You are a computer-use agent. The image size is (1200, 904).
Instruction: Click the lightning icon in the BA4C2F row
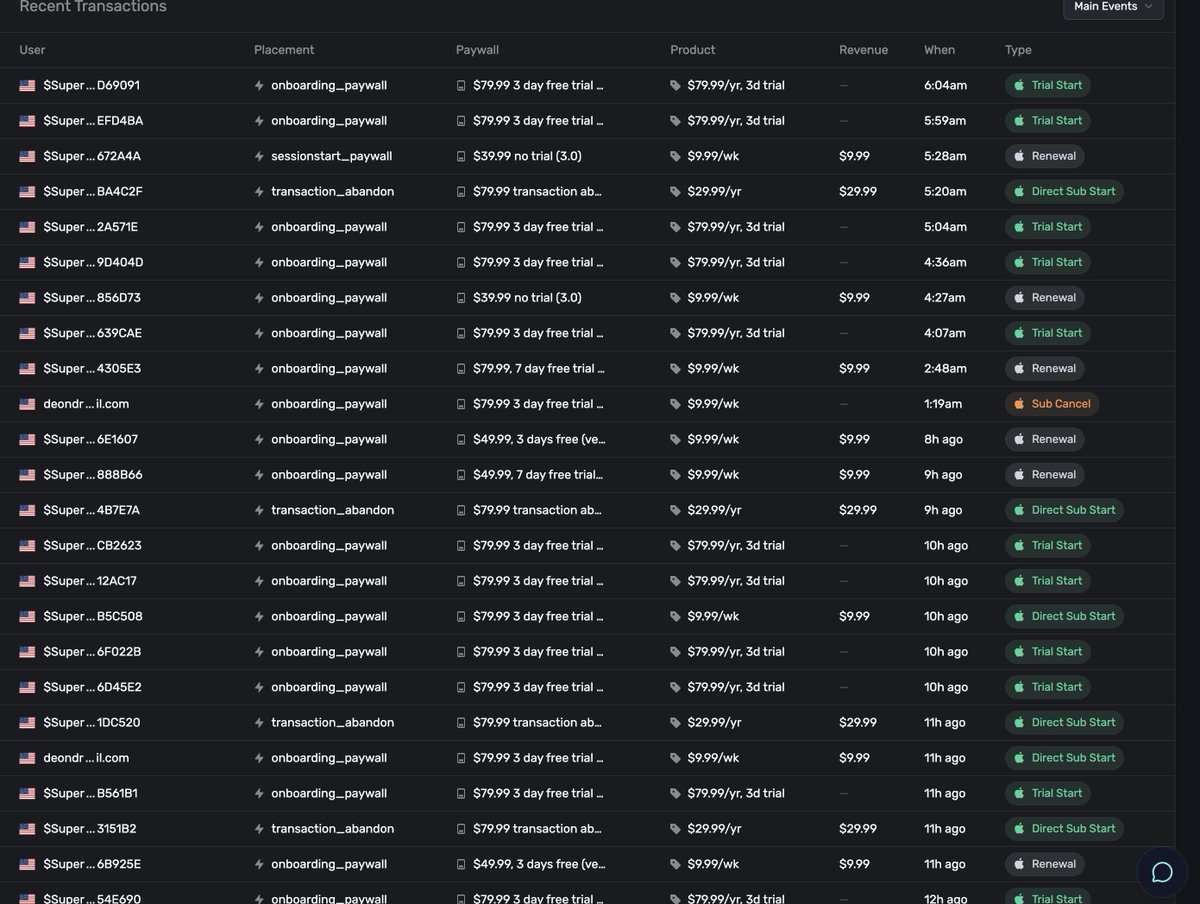(260, 191)
